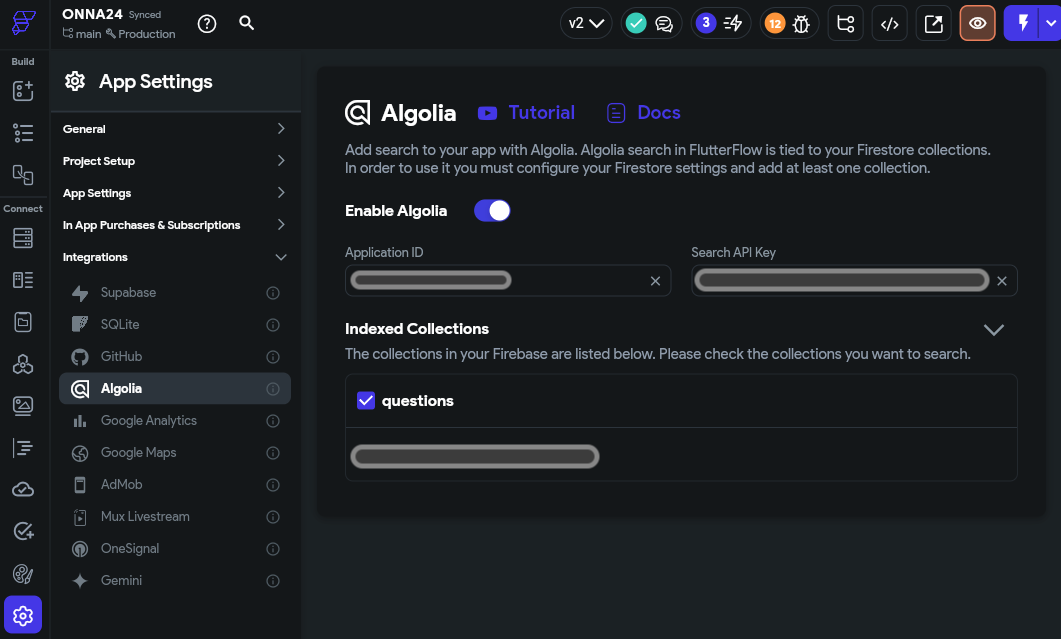Open the Custom Code lines icon

pyautogui.click(x=23, y=447)
